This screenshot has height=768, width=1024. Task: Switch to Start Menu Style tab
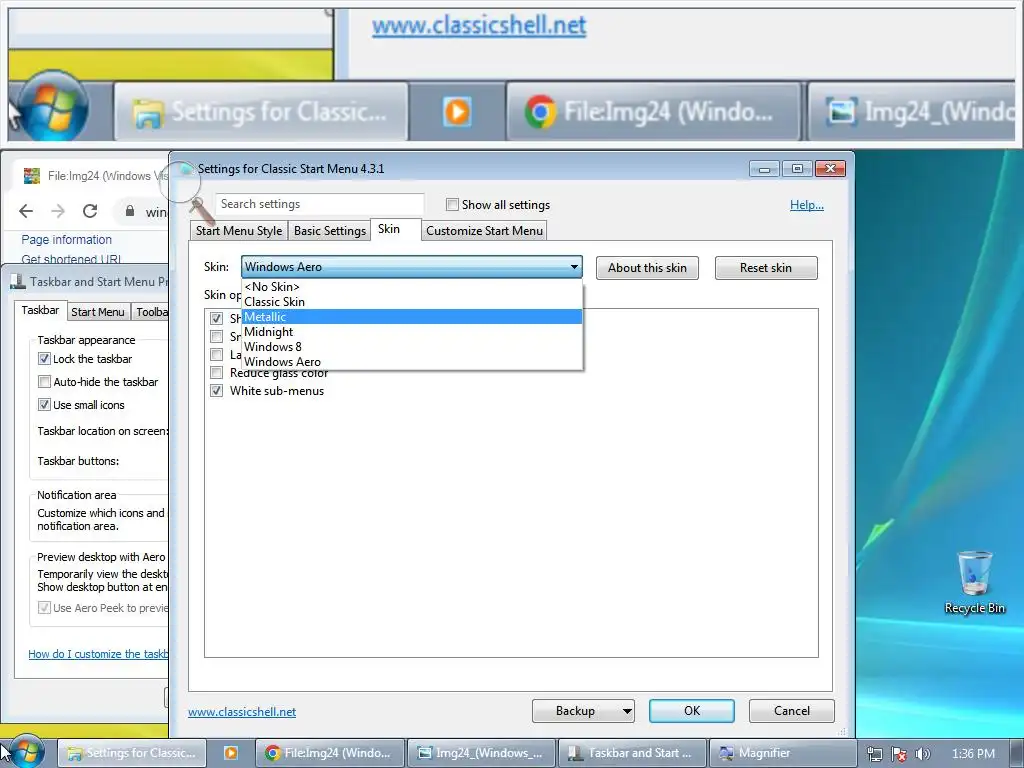(238, 231)
